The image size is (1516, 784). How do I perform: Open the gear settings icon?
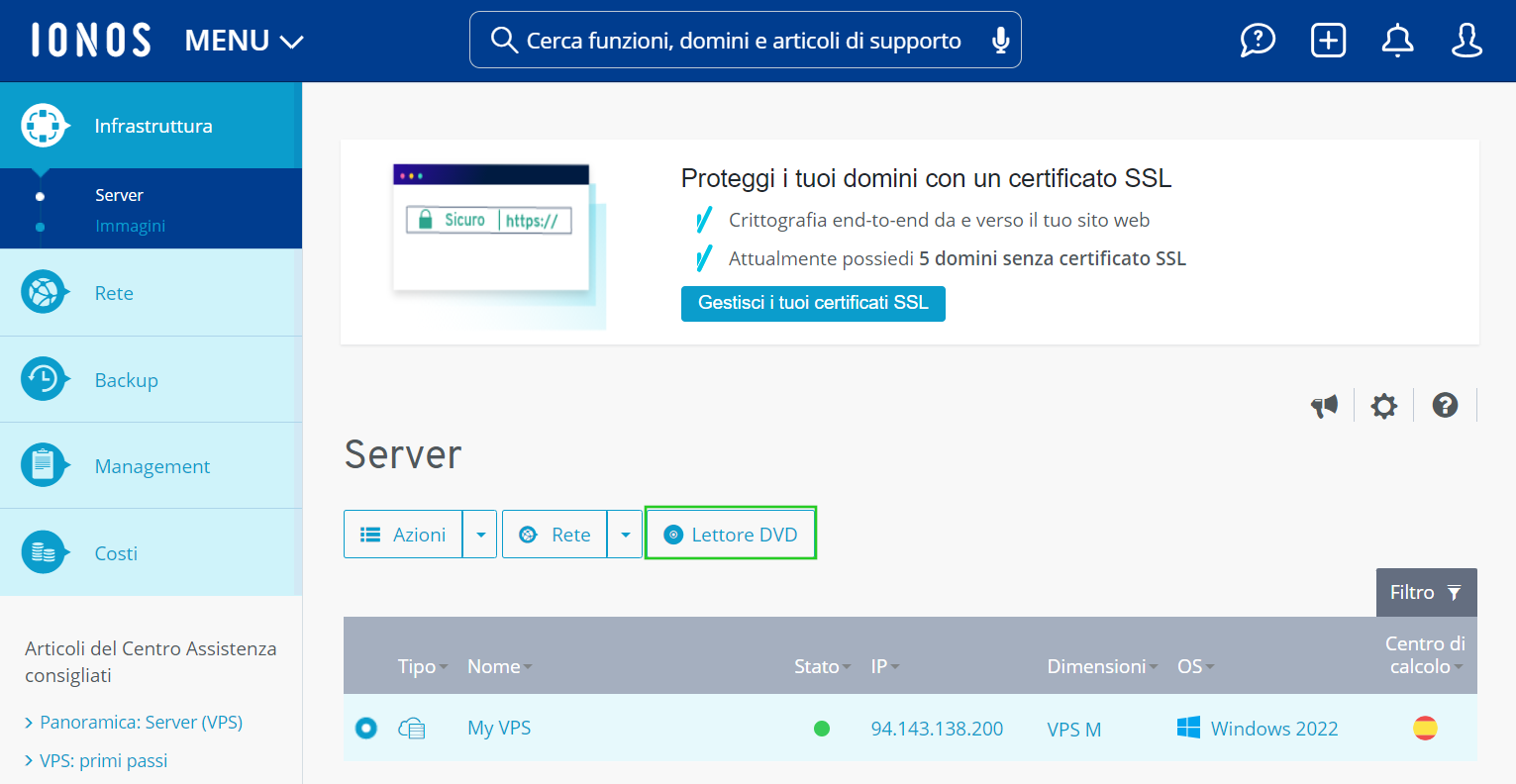(1383, 405)
